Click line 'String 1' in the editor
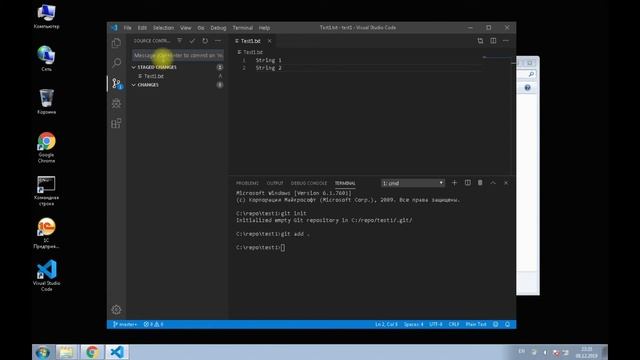Image resolution: width=640 pixels, height=360 pixels. 268,60
